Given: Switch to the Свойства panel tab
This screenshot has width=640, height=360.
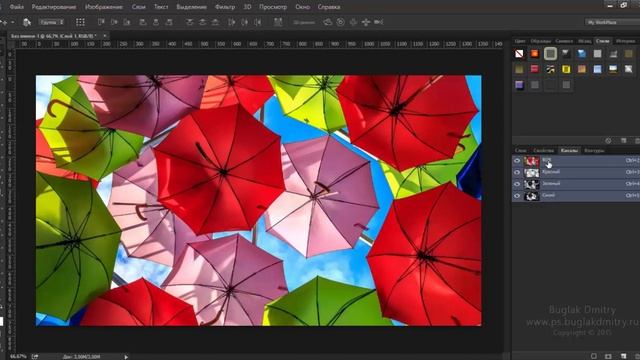Looking at the screenshot, I should pos(543,151).
